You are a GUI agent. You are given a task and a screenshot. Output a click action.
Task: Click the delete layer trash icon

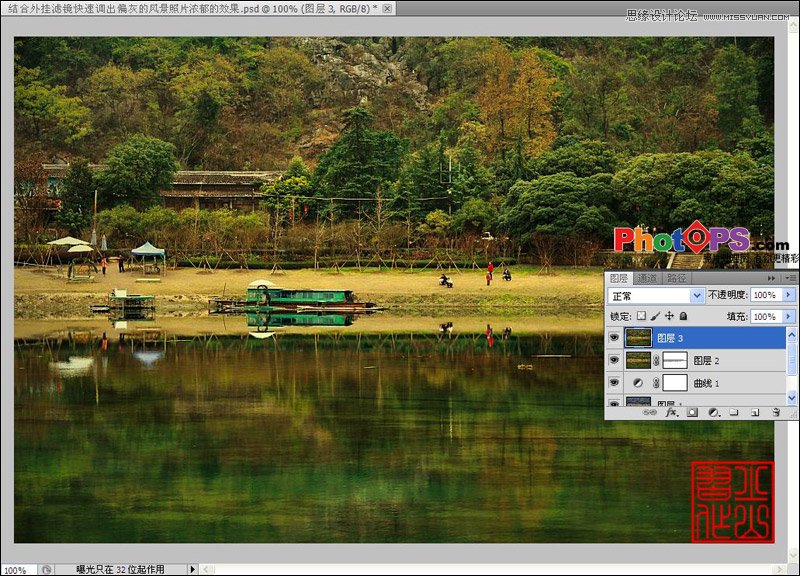tap(774, 412)
